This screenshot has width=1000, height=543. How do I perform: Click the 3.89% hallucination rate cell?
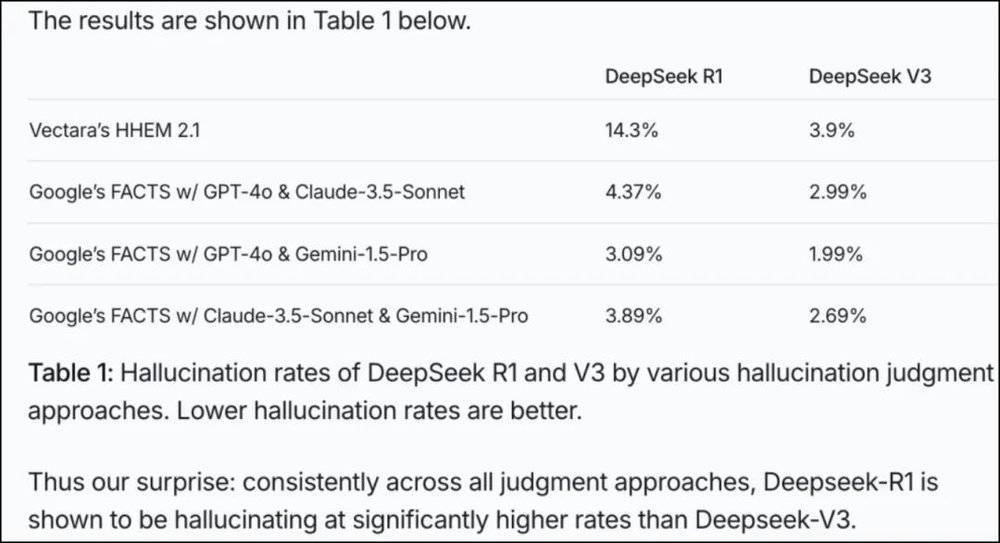[x=633, y=316]
